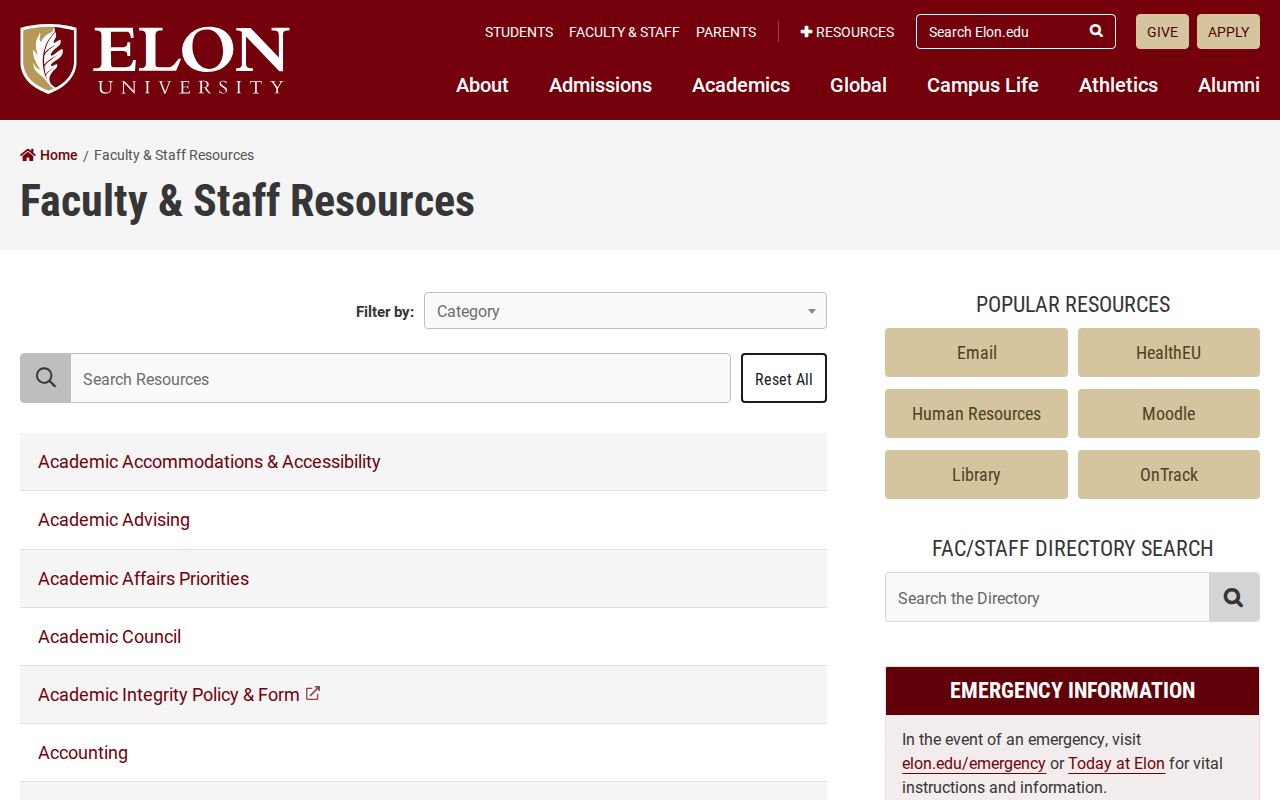Open the Academic Advising link

pyautogui.click(x=114, y=519)
